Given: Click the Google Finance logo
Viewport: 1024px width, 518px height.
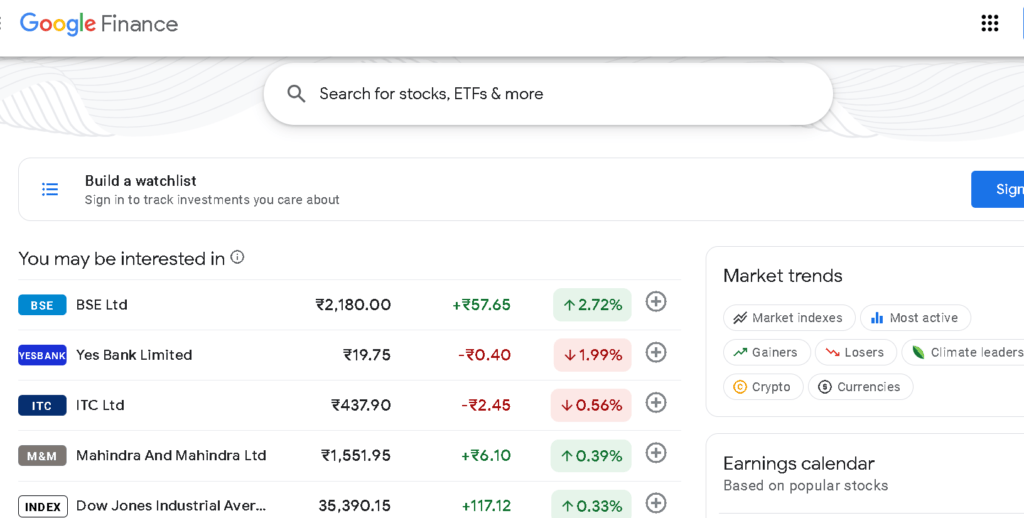Looking at the screenshot, I should [x=99, y=24].
